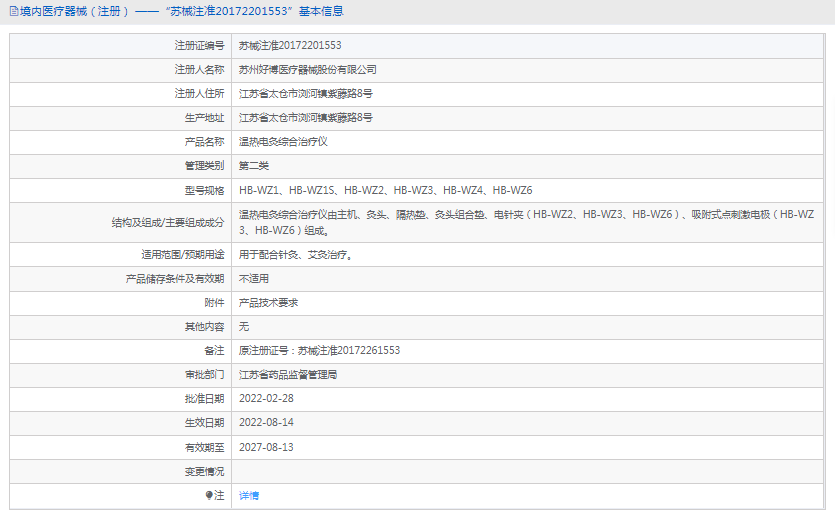Select registrant name 苏州好博医疗器械股份有限公司

308,70
